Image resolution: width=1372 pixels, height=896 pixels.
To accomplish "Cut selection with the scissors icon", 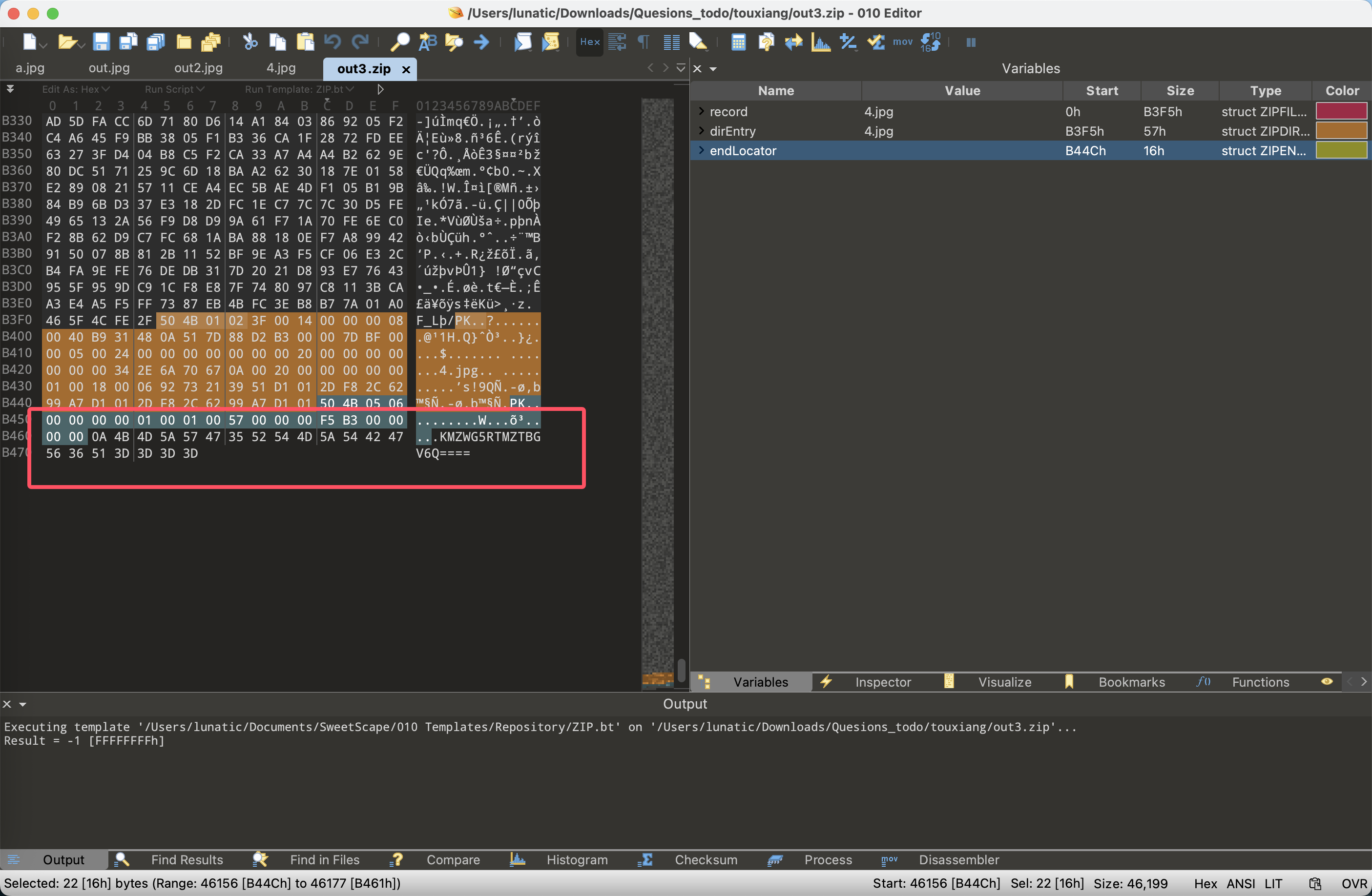I will (249, 42).
